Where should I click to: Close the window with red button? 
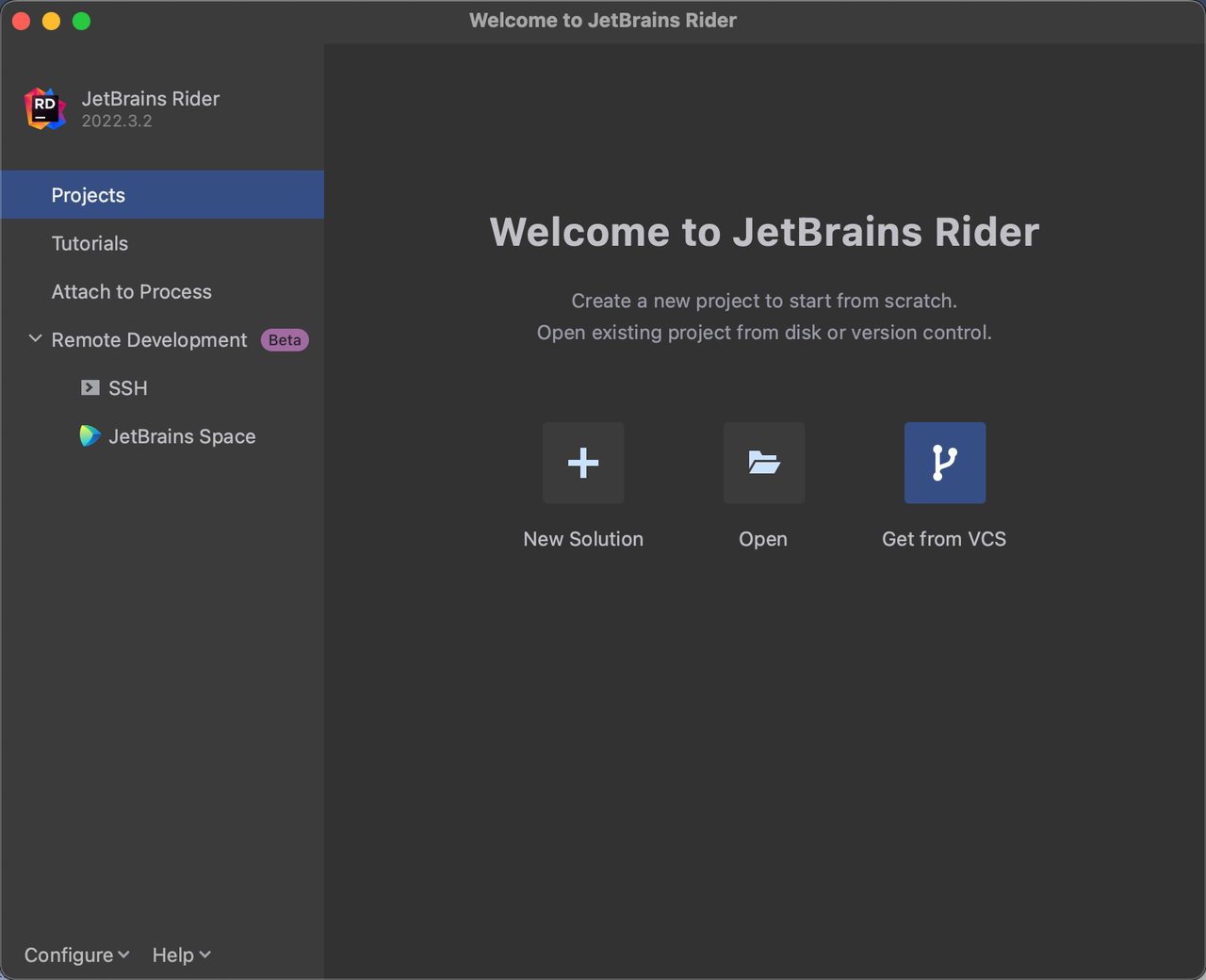(x=21, y=21)
